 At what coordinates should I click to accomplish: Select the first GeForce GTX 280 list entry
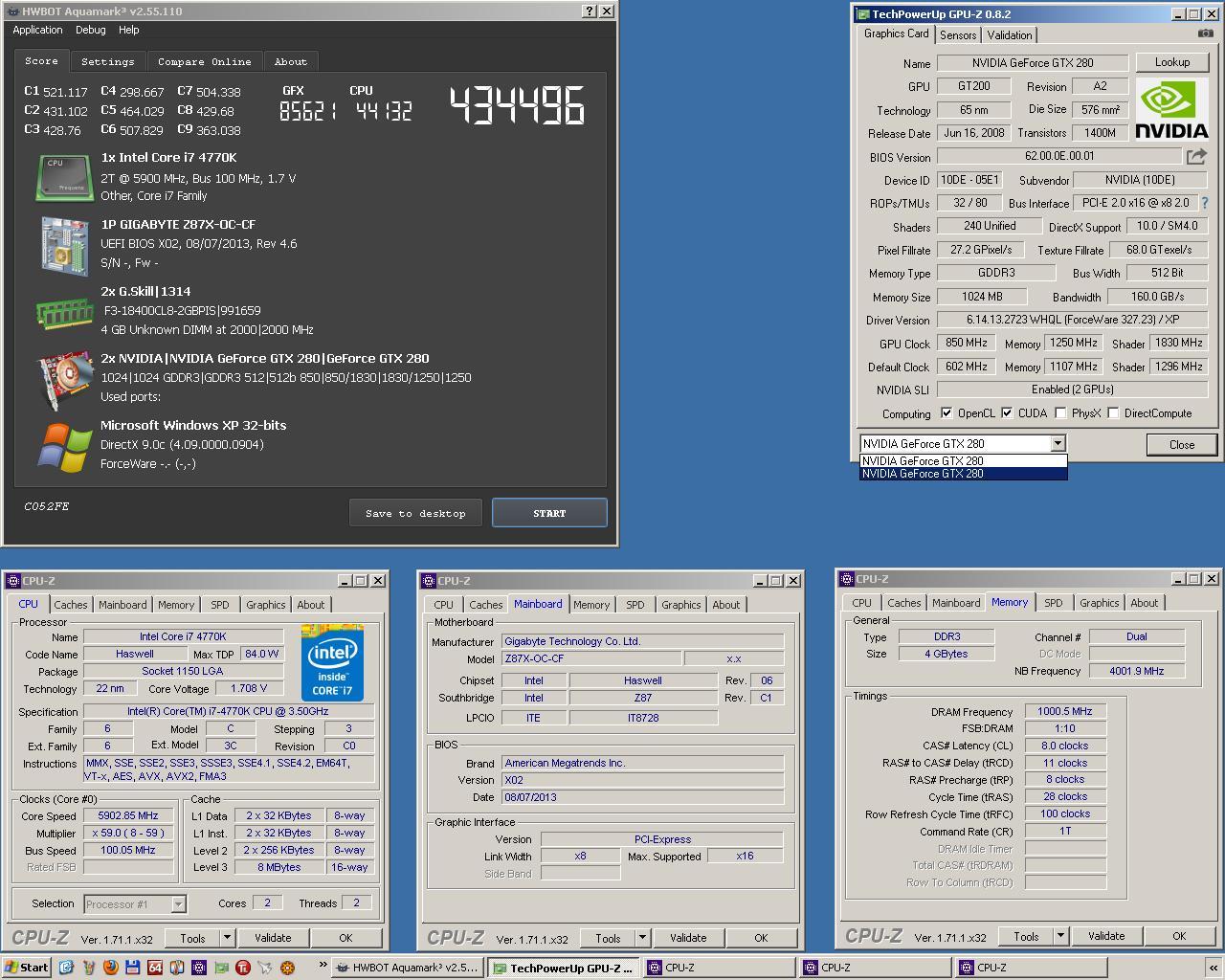963,460
